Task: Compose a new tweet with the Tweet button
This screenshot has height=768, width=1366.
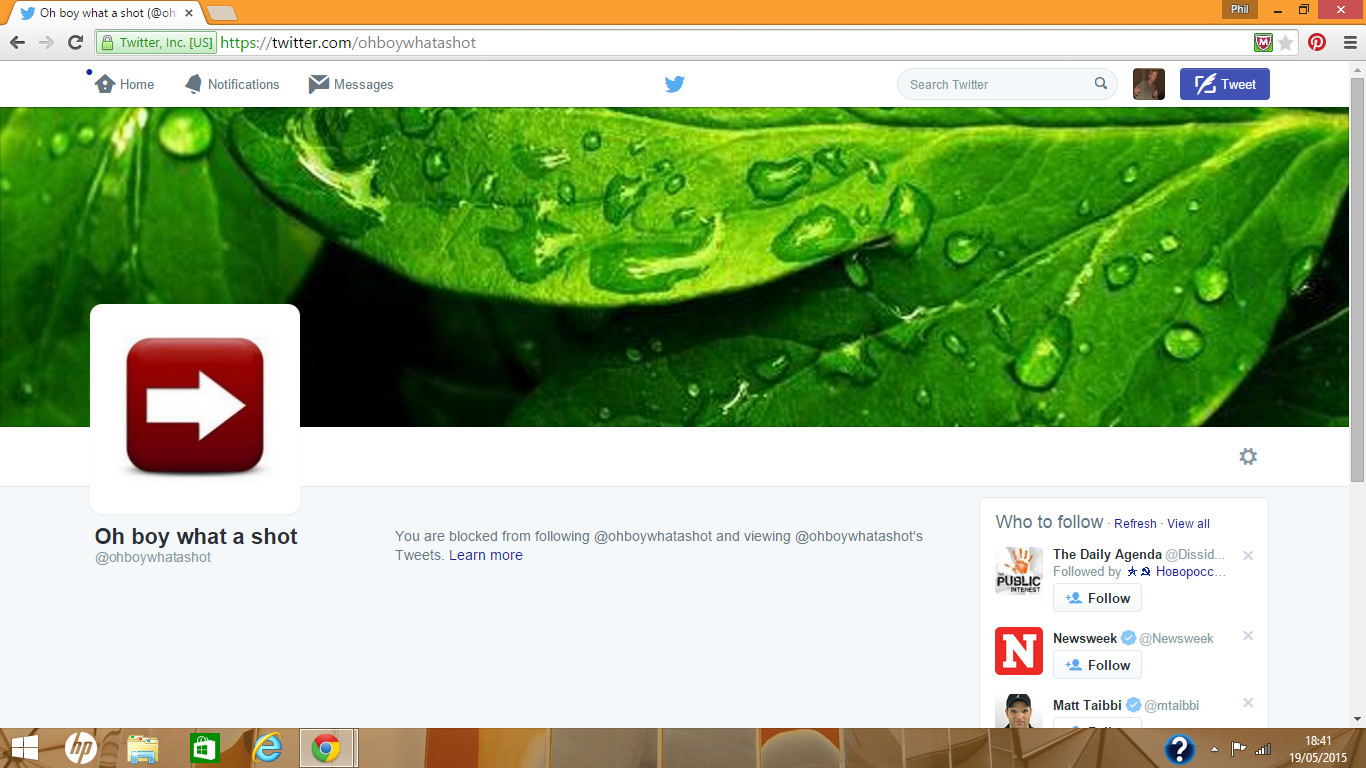Action: click(x=1225, y=84)
